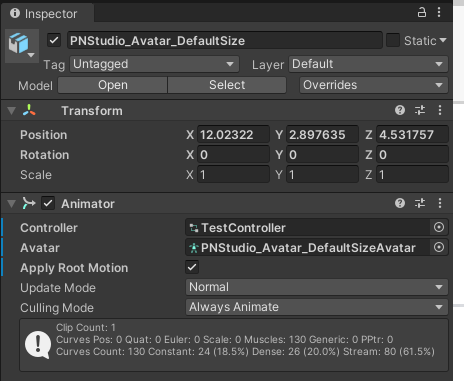Click the Model Open button
This screenshot has height=381, width=464.
pyautogui.click(x=113, y=85)
